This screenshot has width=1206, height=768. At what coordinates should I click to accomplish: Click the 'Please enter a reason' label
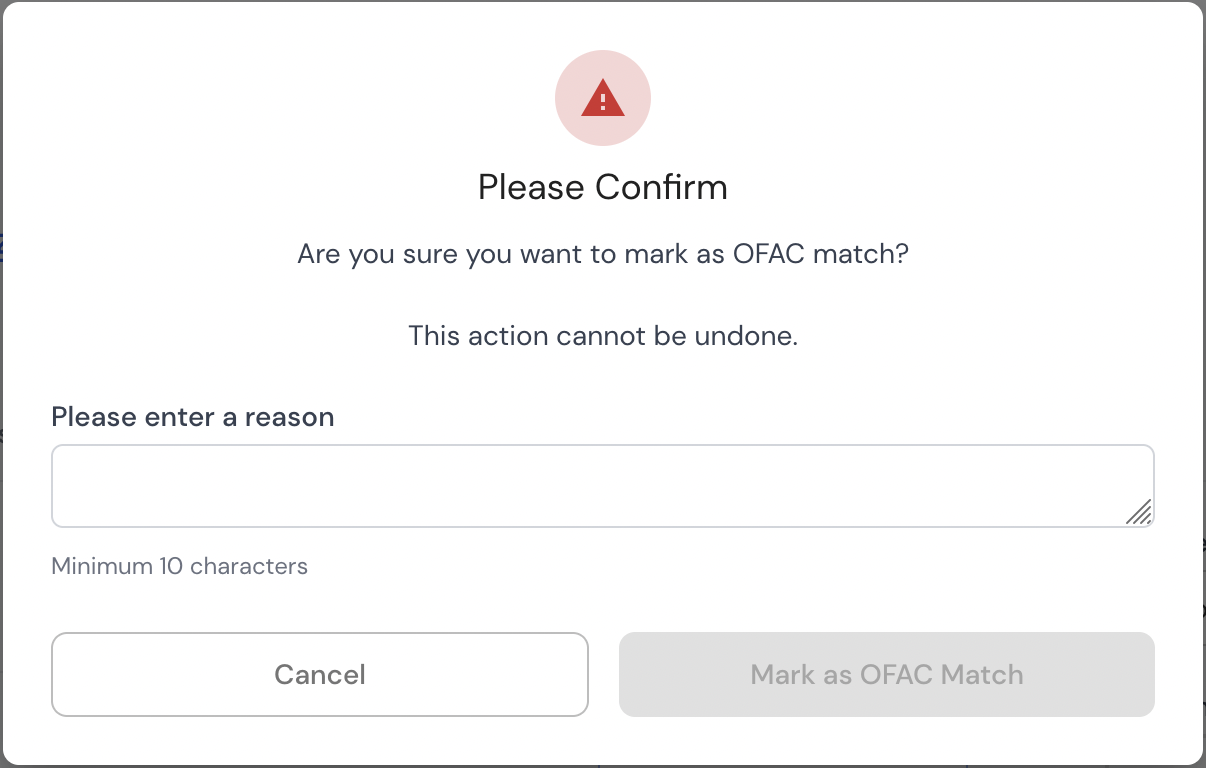click(x=193, y=416)
